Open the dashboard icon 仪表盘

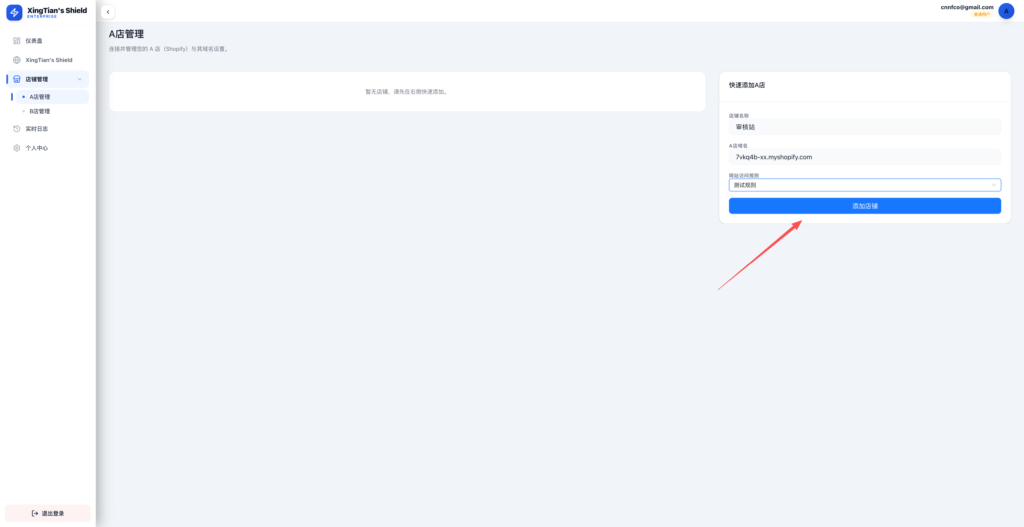tap(17, 40)
